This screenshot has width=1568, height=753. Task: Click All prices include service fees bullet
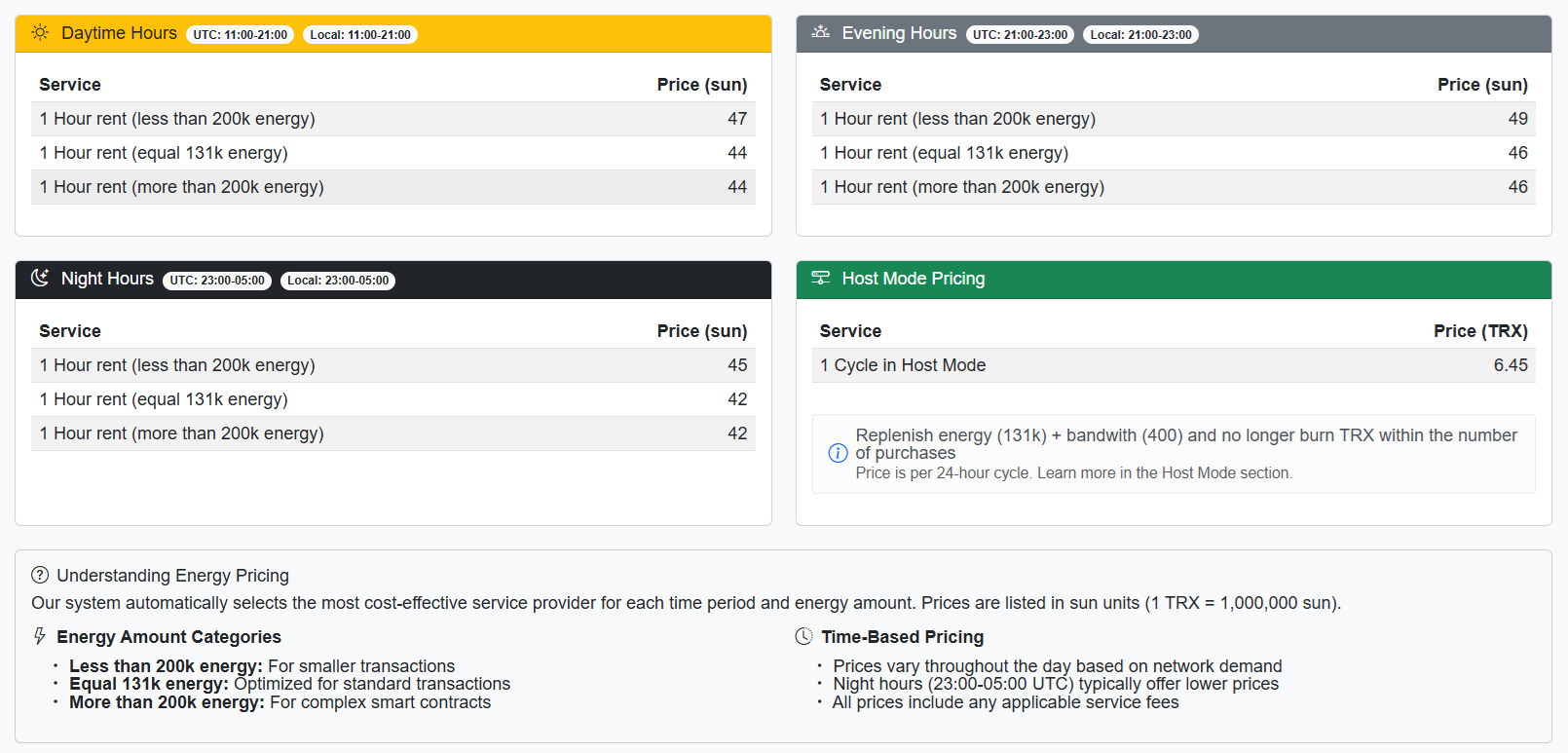1005,702
